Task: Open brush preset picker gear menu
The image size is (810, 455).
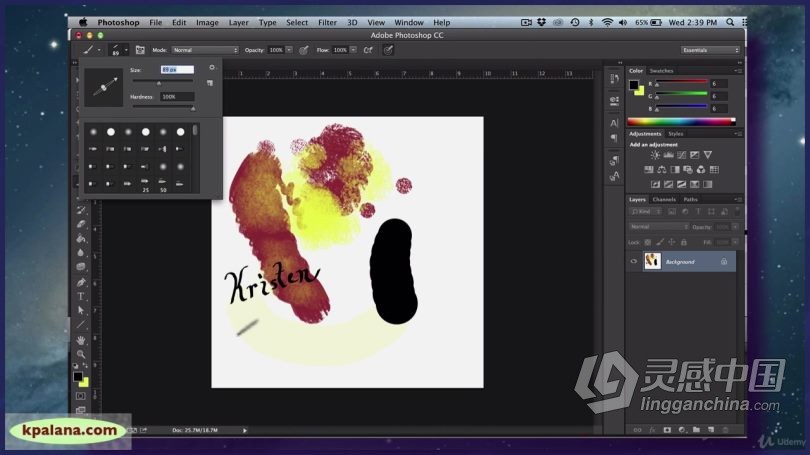Action: pos(212,68)
